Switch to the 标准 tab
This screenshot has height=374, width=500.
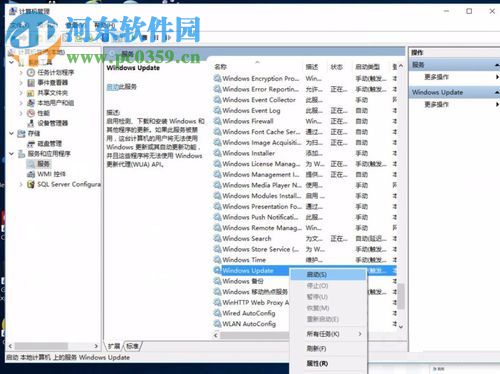[133, 346]
